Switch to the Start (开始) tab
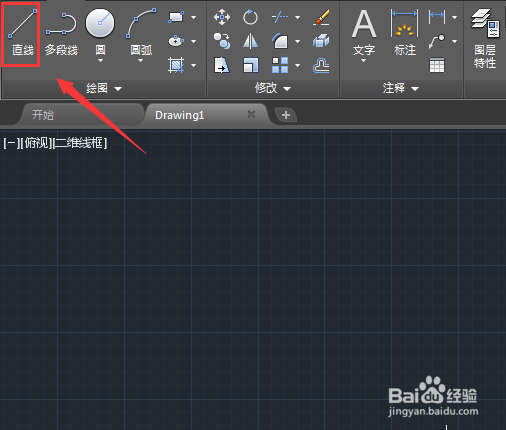Image resolution: width=506 pixels, height=430 pixels. 43,115
